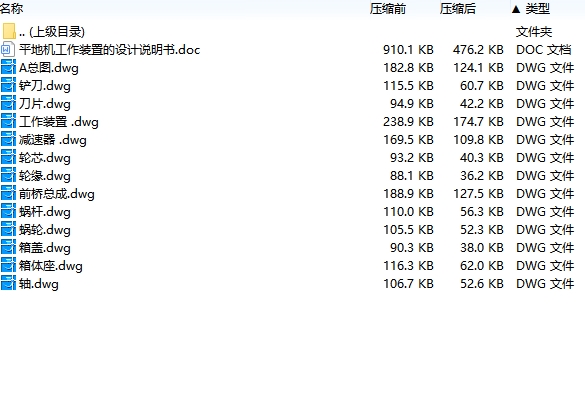The image size is (585, 399).
Task: Click the 90.3 KB size of 箱盖.dwg
Action: tap(412, 247)
